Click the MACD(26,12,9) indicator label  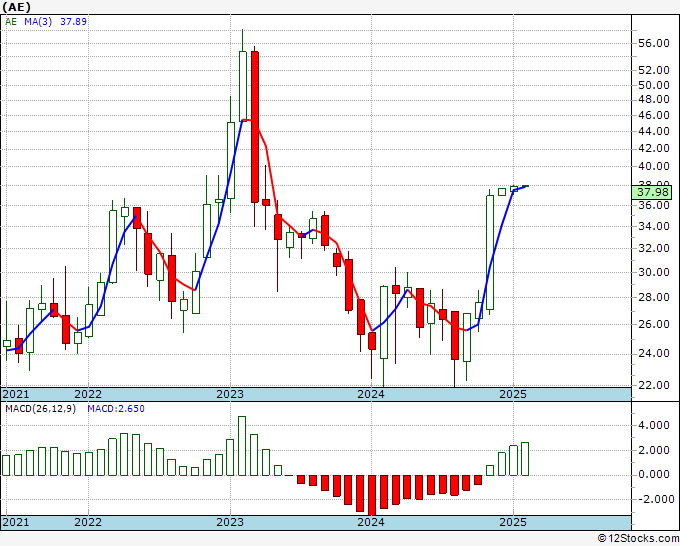click(x=40, y=409)
